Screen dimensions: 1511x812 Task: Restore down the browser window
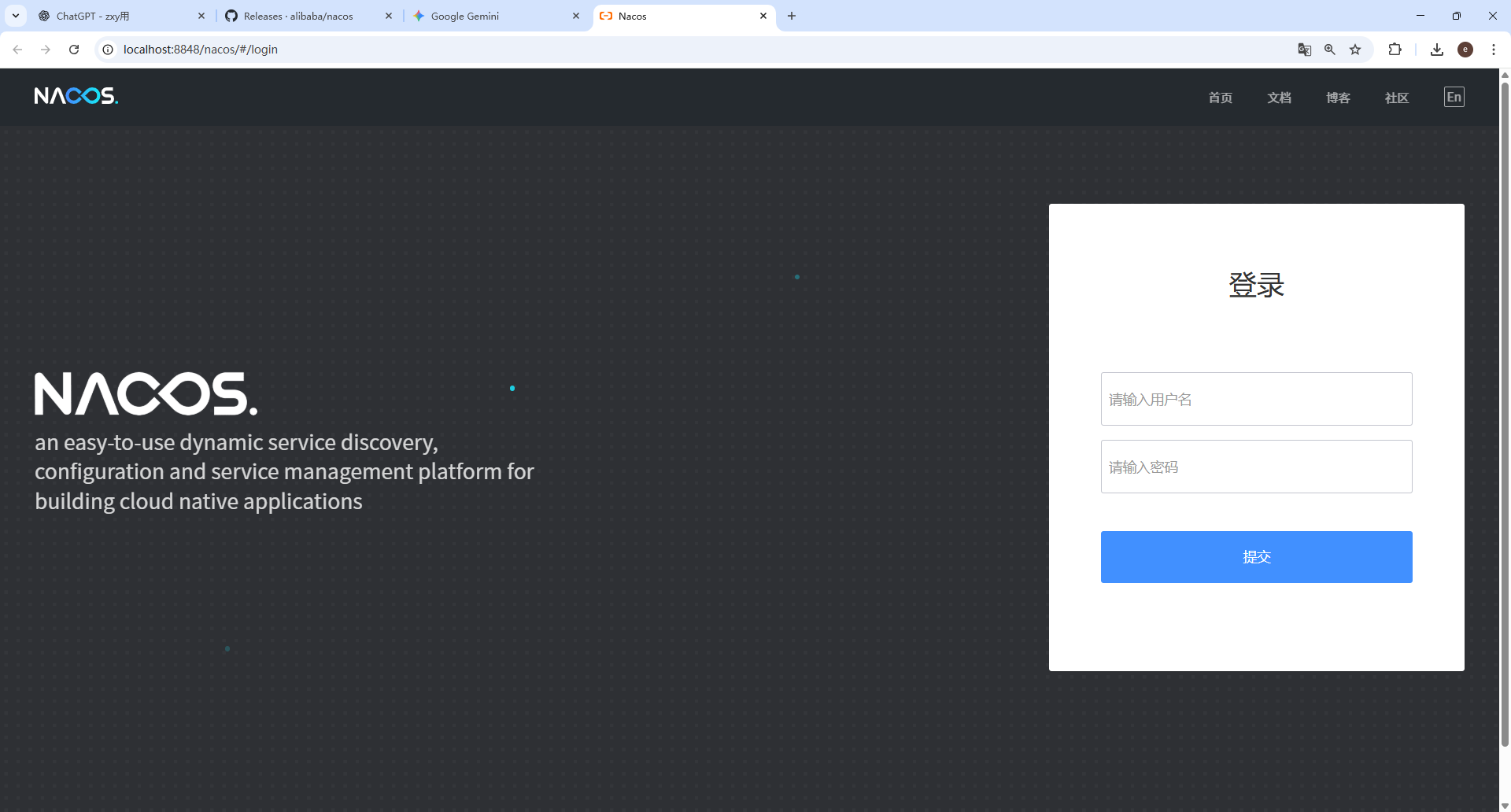click(x=1457, y=16)
